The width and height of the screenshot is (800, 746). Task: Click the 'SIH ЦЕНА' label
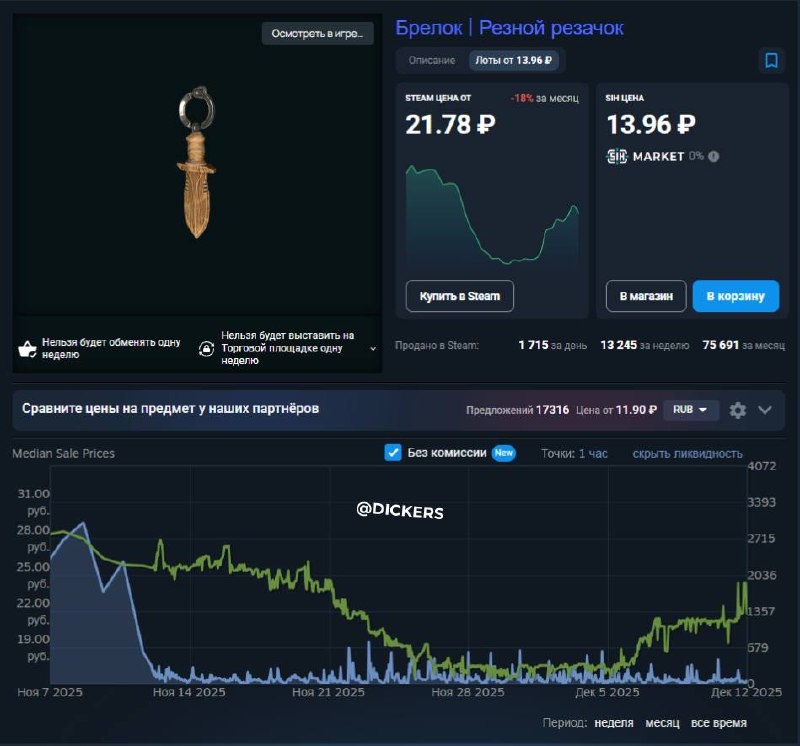624,98
